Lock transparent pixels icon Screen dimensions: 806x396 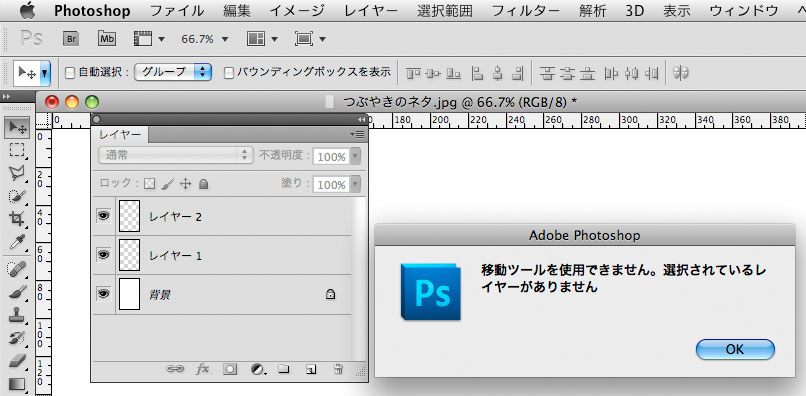149,184
